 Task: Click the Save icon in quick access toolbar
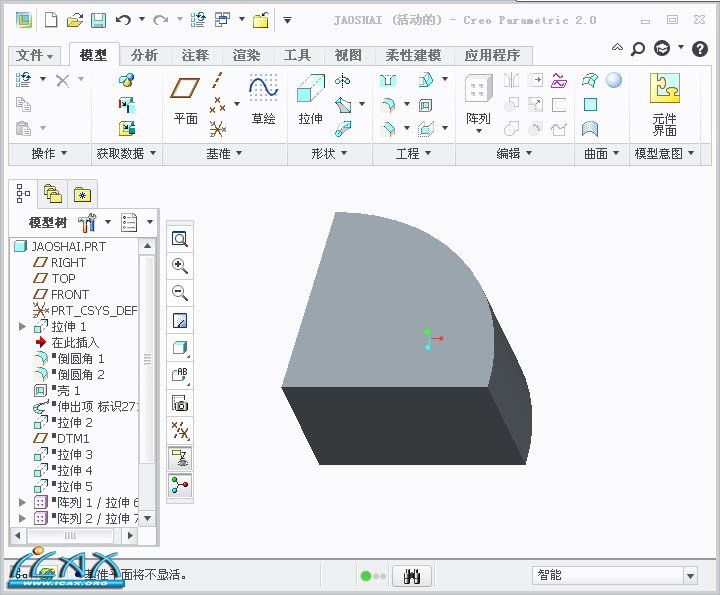[98, 20]
